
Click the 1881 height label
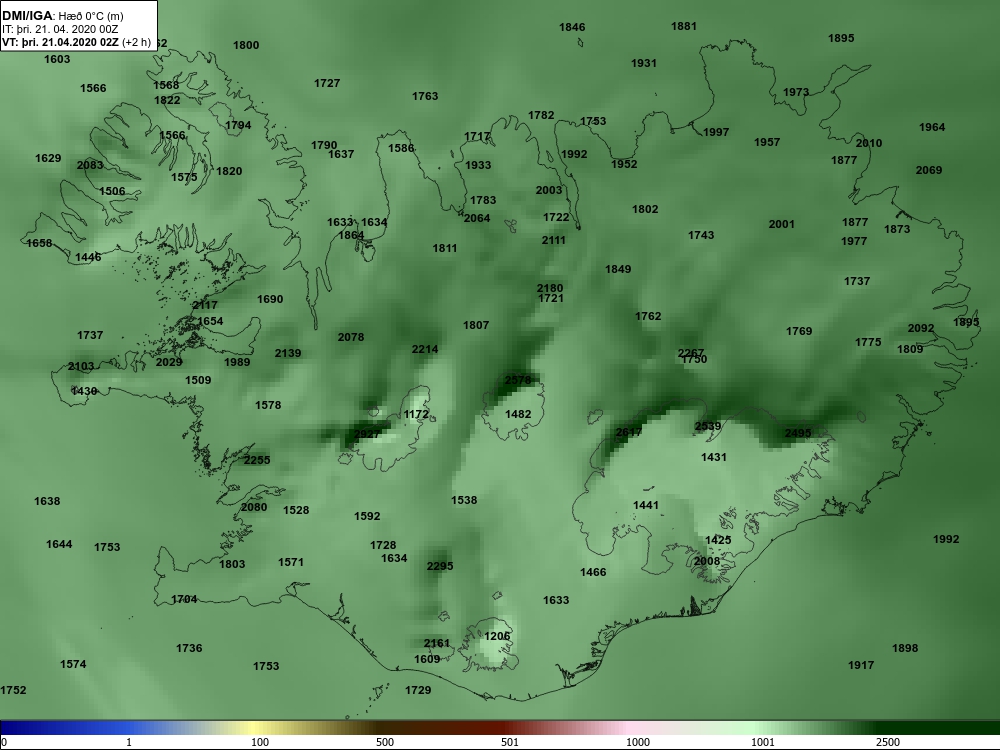(684, 26)
